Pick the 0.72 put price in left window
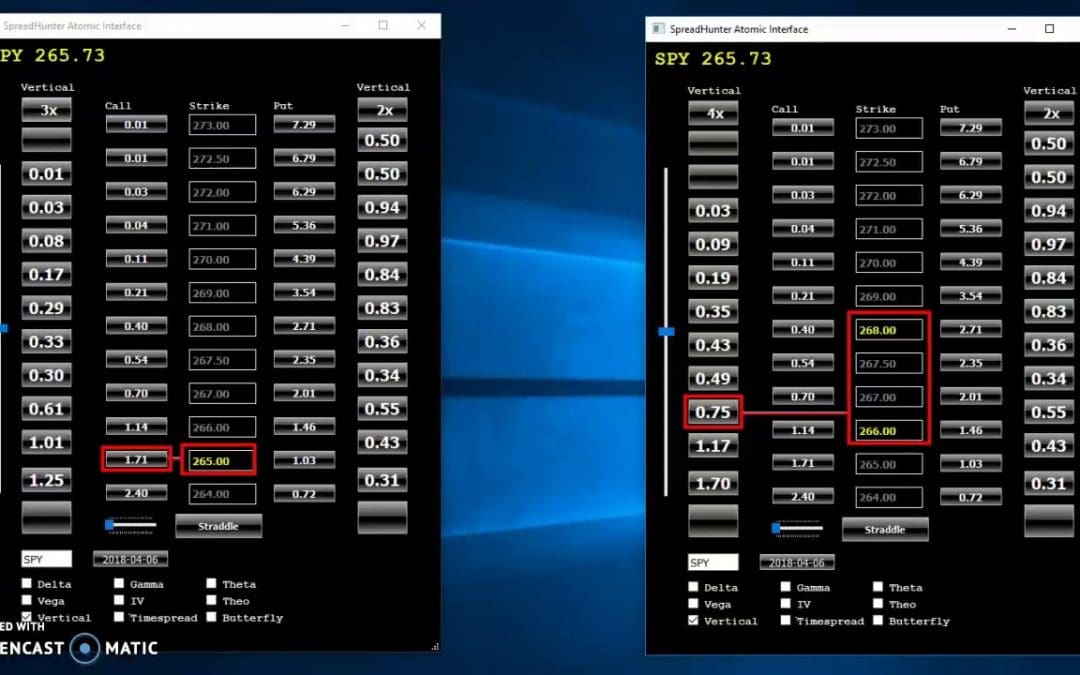Screen dimensions: 1080x675 [304, 493]
